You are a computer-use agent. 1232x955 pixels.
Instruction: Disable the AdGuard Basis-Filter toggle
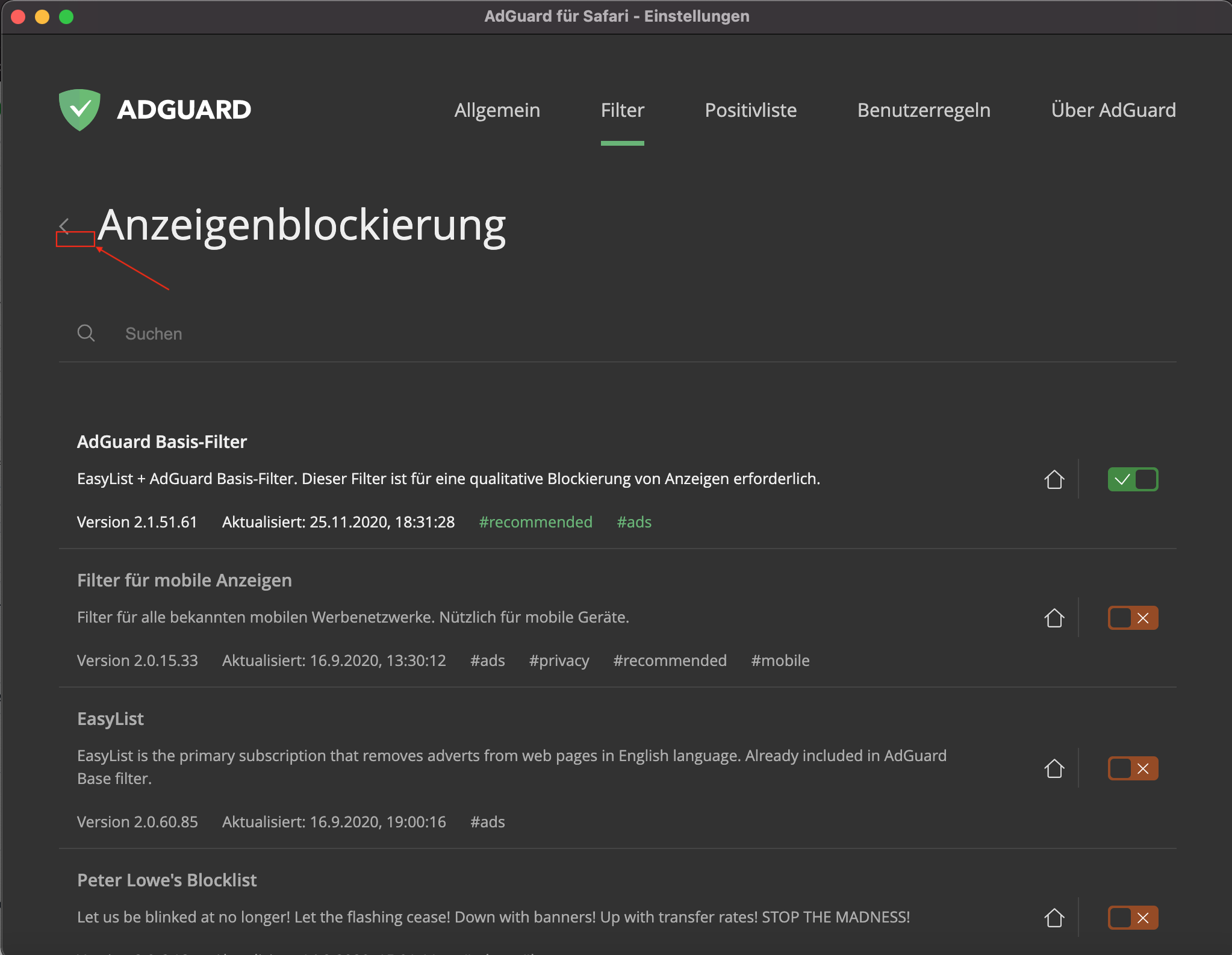1133,479
